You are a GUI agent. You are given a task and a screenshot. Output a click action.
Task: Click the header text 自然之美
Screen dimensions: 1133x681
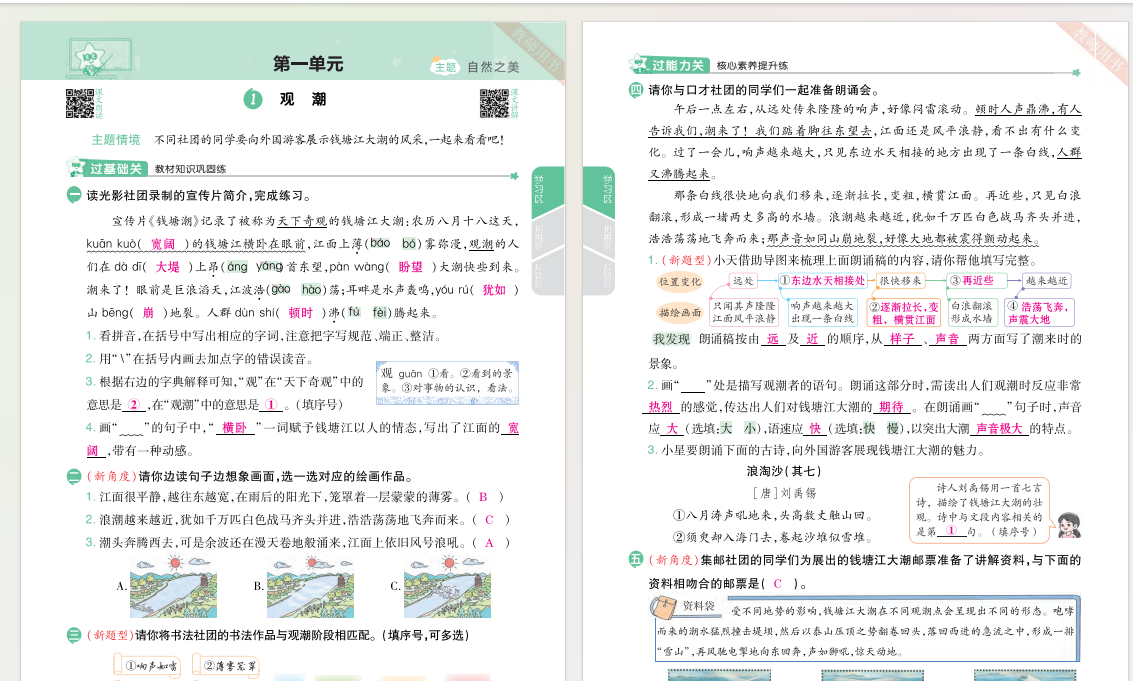point(493,67)
